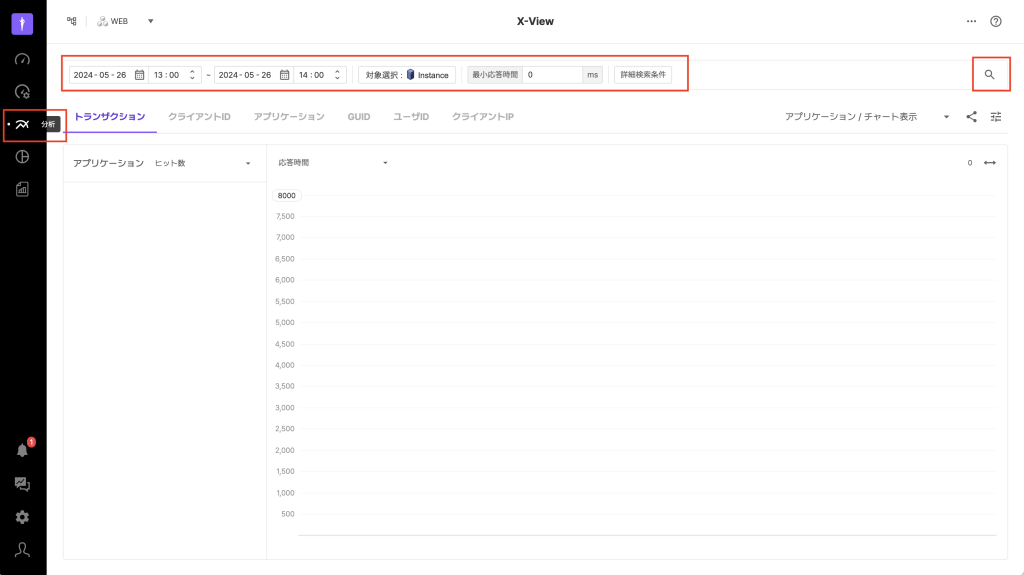Image resolution: width=1024 pixels, height=575 pixels.
Task: Click the 対象選択 Instance button
Action: pyautogui.click(x=407, y=75)
